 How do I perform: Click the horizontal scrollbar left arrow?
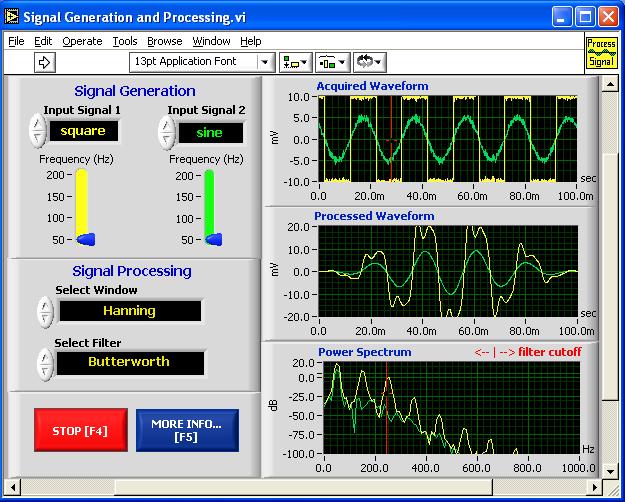click(13, 487)
